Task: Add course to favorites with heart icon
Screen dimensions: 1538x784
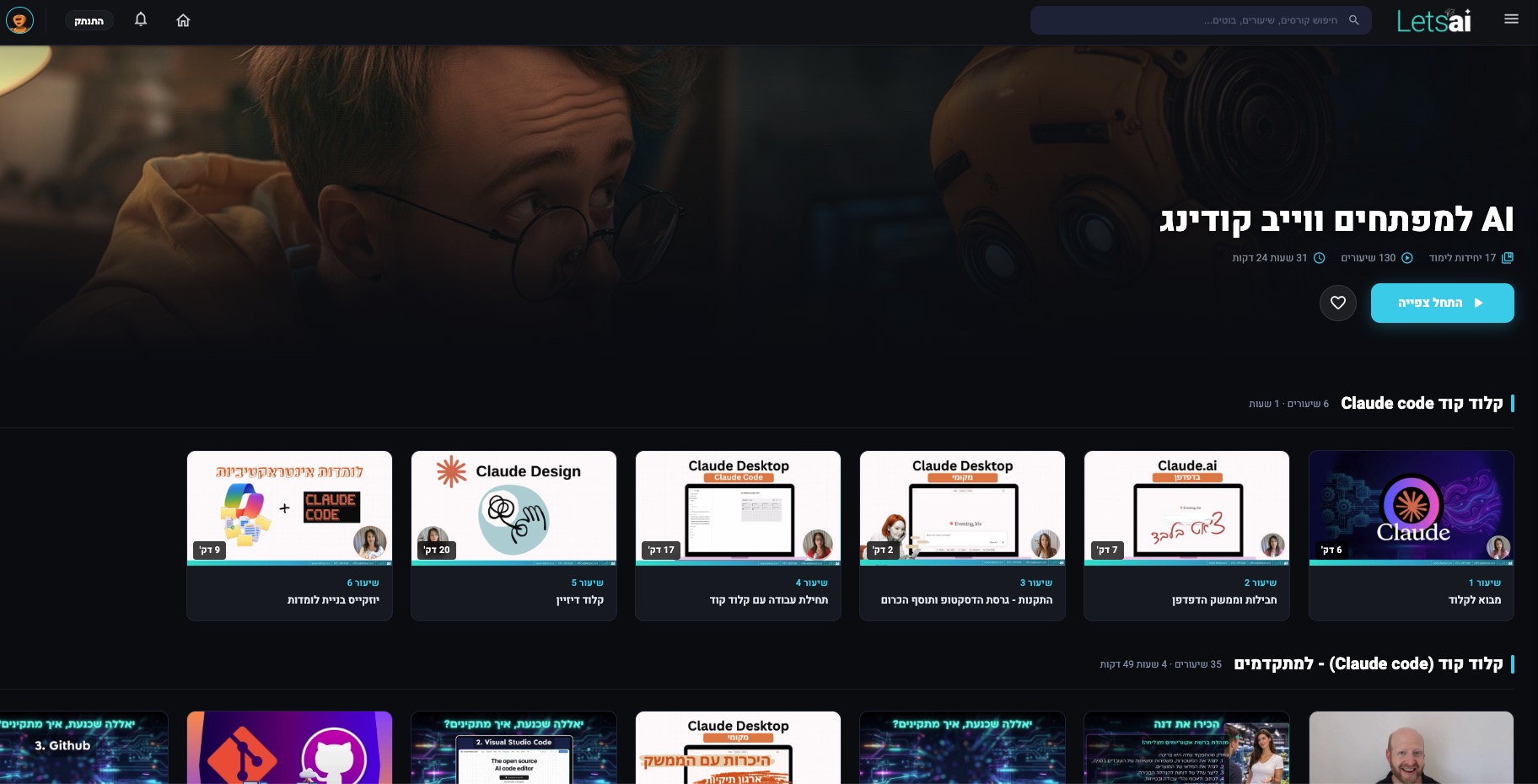Action: point(1338,303)
